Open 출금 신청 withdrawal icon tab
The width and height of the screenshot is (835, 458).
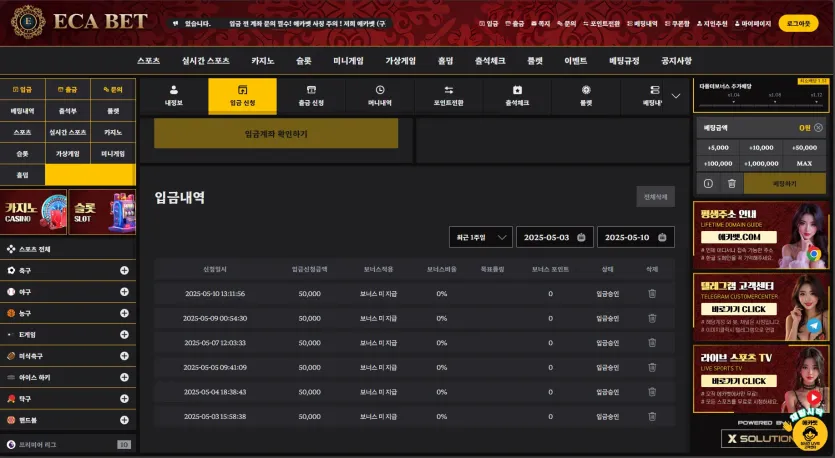click(311, 96)
